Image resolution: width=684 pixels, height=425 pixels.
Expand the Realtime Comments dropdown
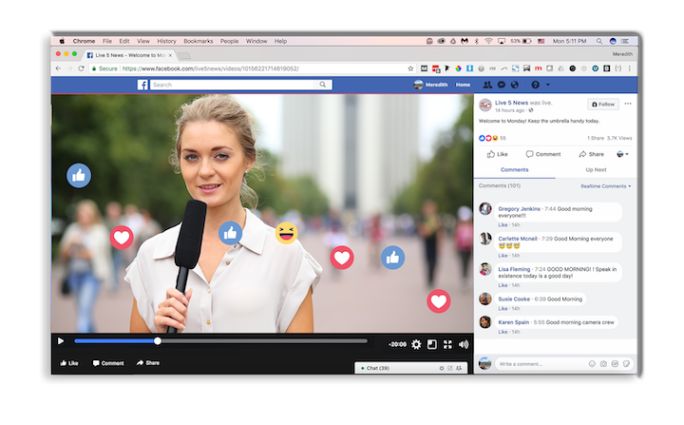[x=608, y=186]
